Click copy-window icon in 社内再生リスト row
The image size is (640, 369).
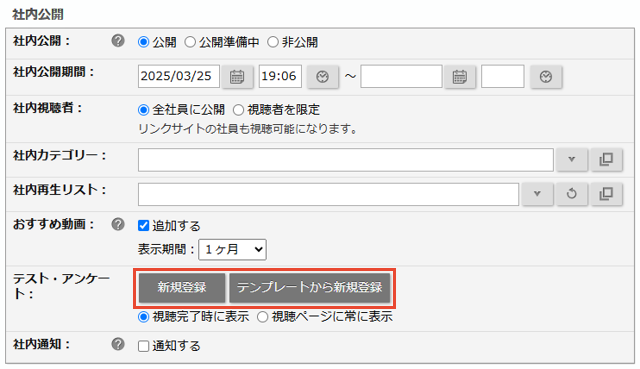coord(606,194)
